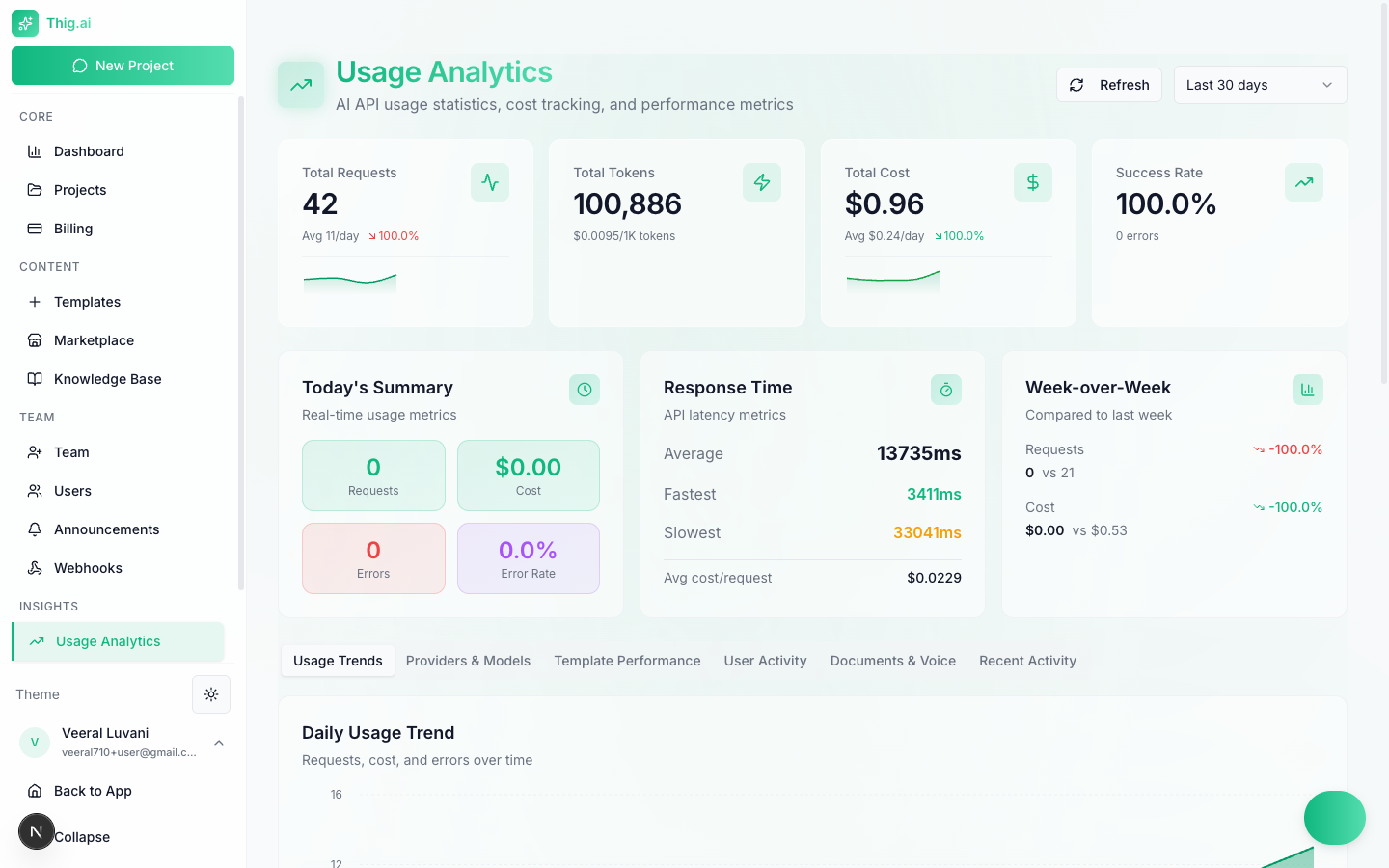Open the Last 30 days dropdown

coord(1260,85)
